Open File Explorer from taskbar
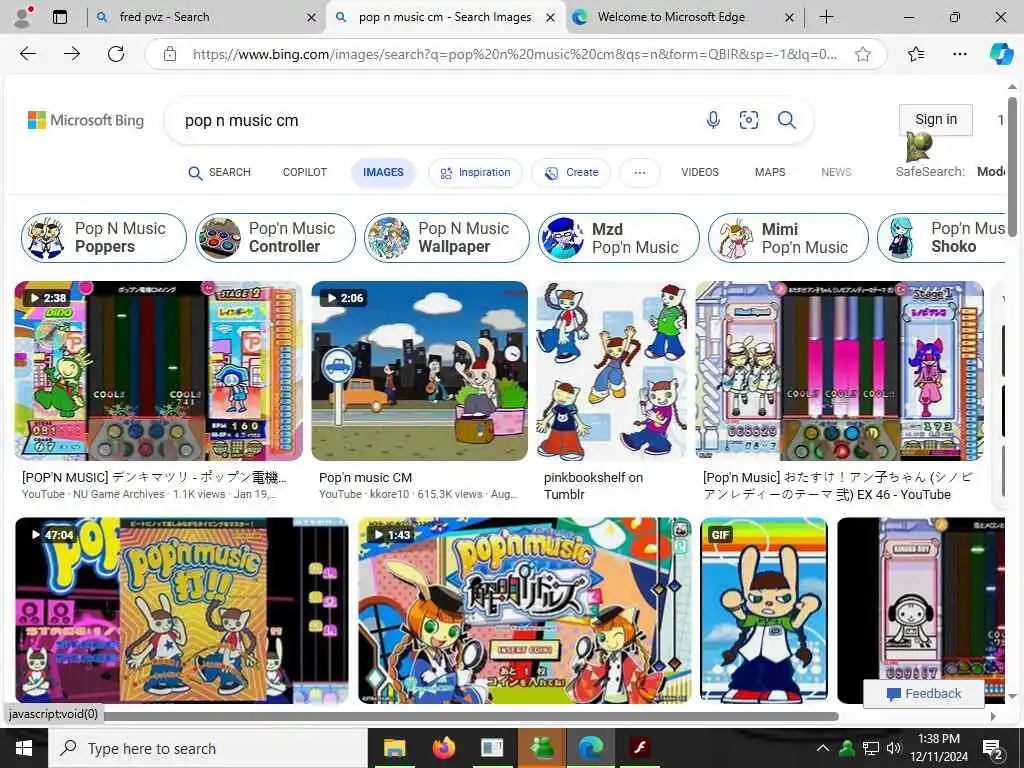 [394, 748]
